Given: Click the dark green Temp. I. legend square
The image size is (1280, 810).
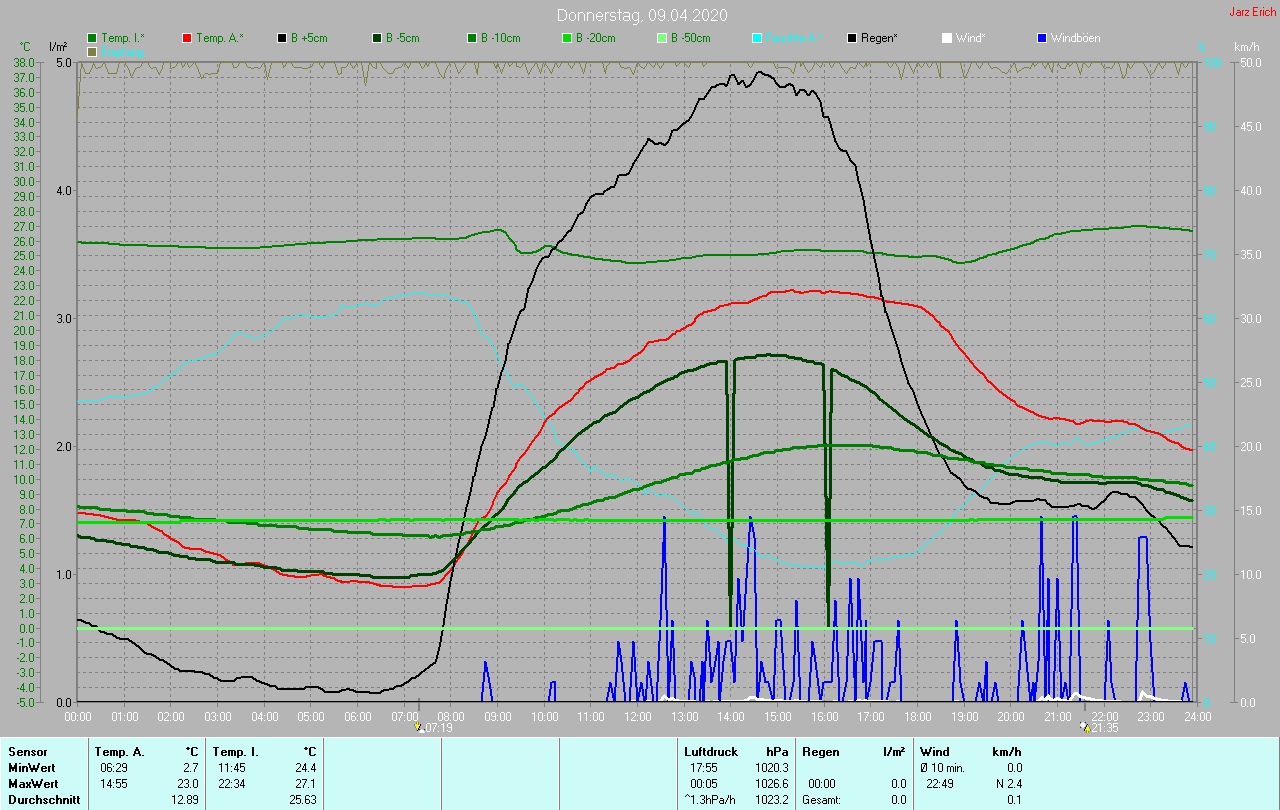Looking at the screenshot, I should pyautogui.click(x=93, y=38).
